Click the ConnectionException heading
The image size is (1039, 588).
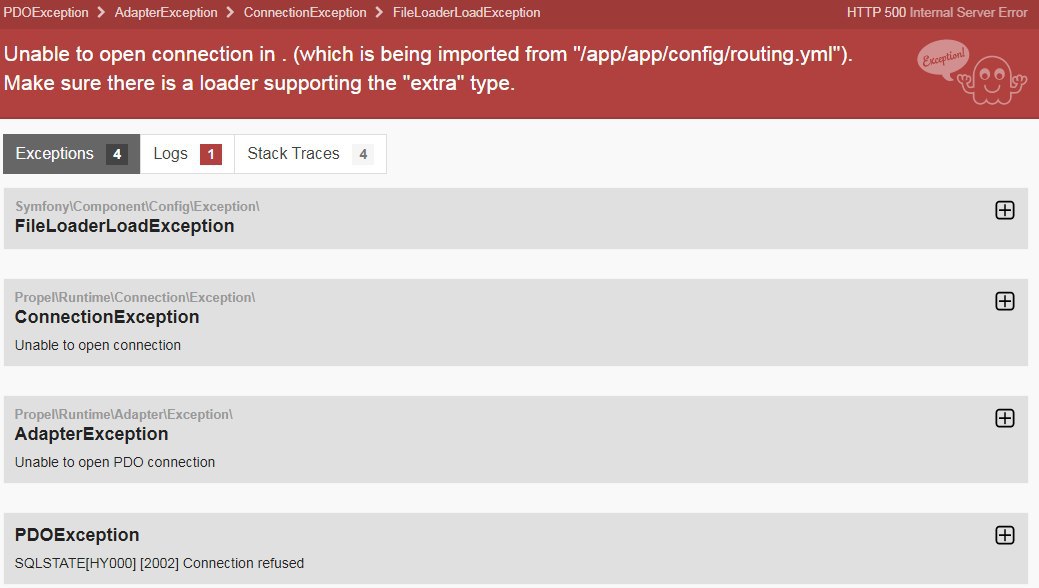click(x=107, y=317)
